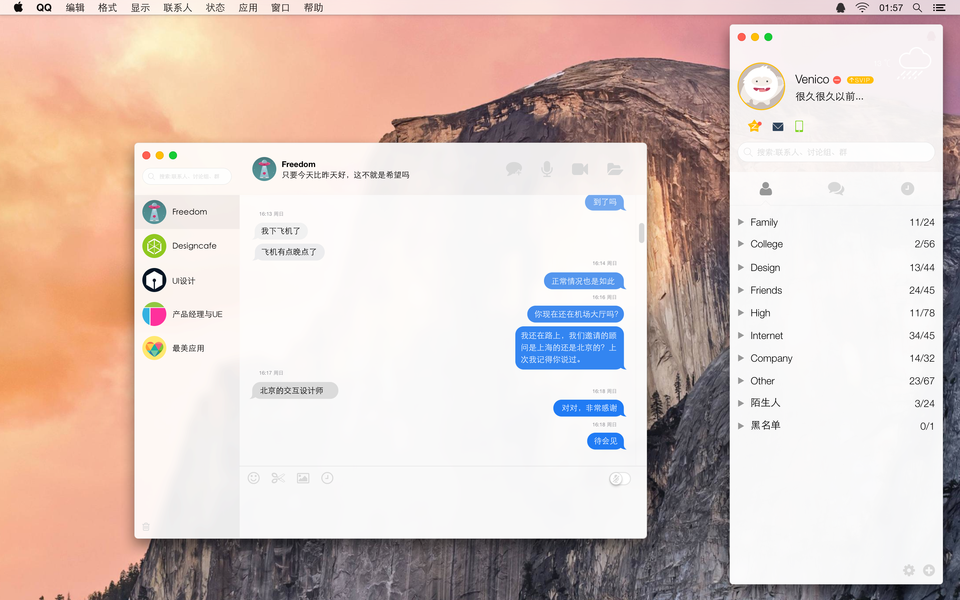
Task: Open the 格式 menu
Action: coord(108,7)
